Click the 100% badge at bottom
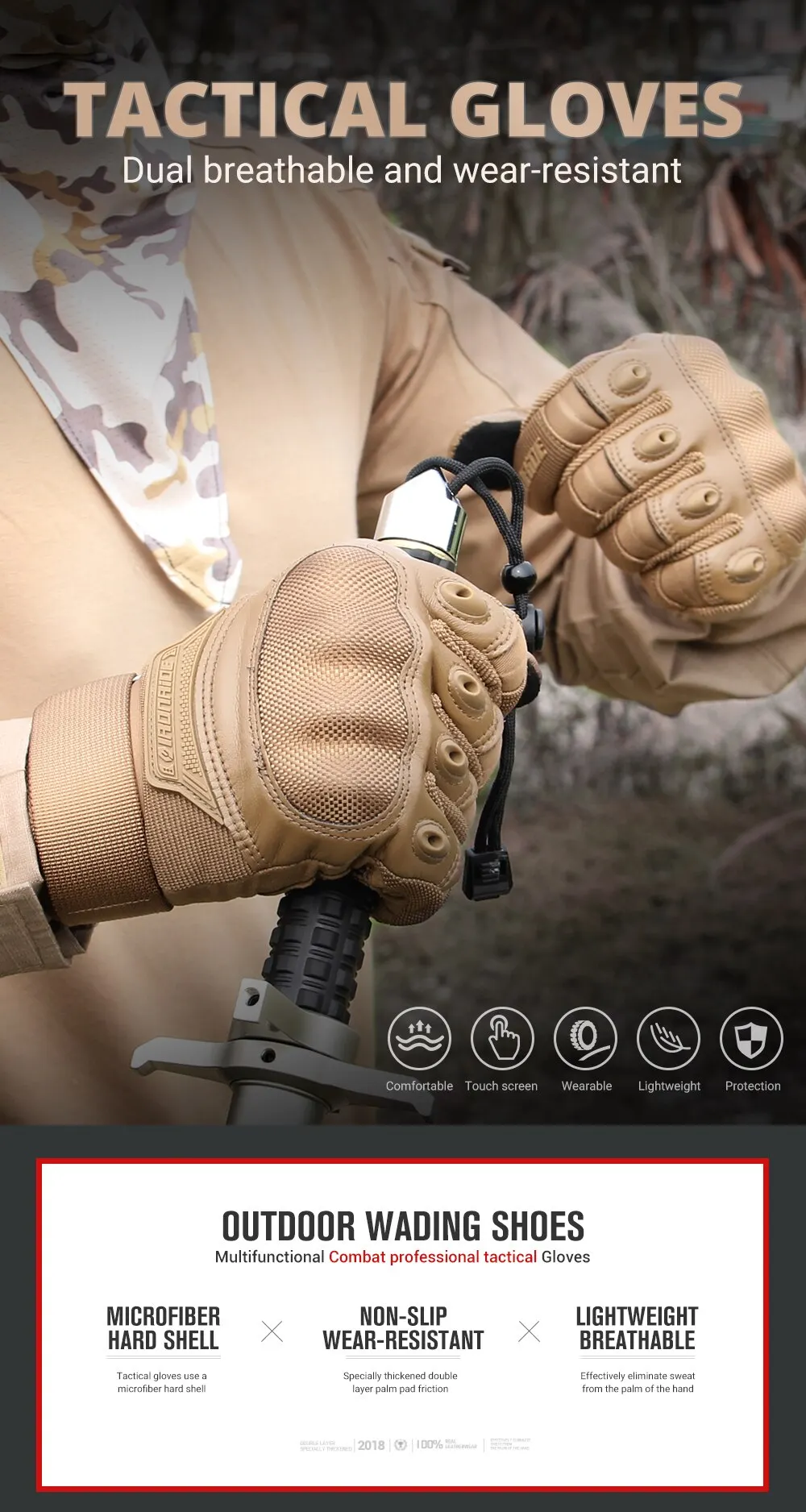 [430, 1444]
